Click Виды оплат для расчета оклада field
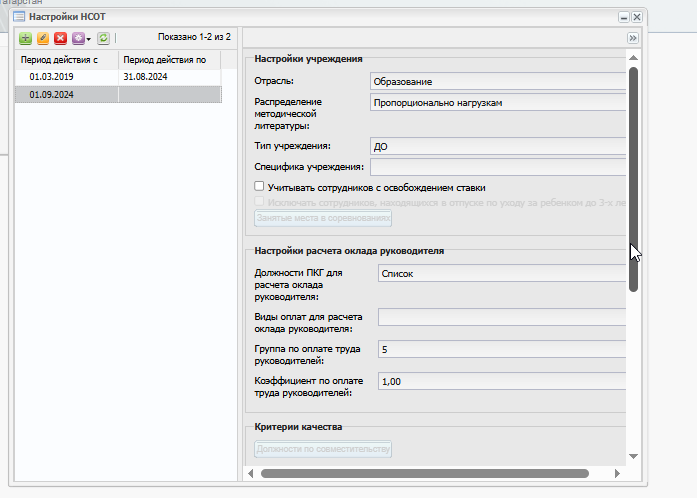Screen dimensions: 697x498 coord(502,317)
